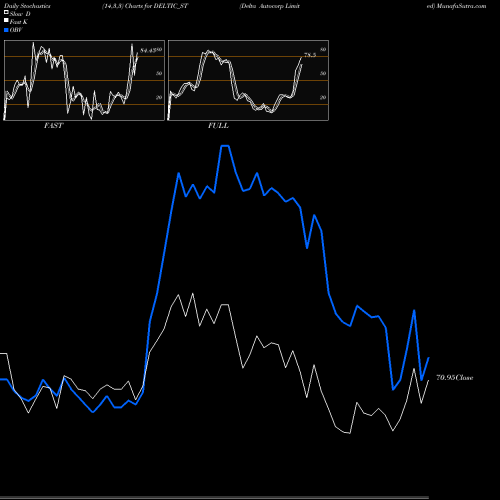Select the 'Daily Stochastics' title text
This screenshot has height=500, width=500.
coord(27,6)
